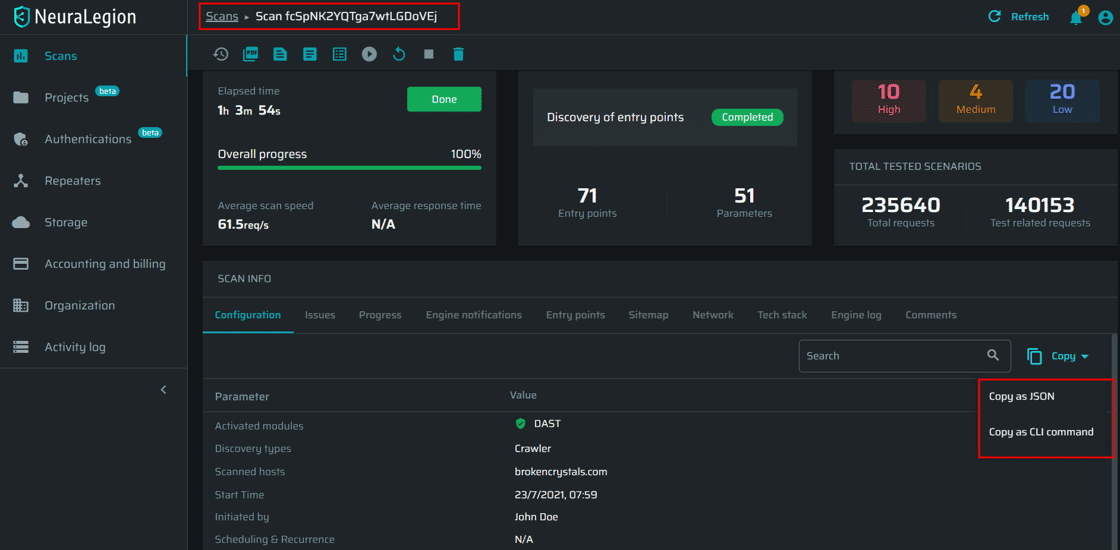This screenshot has width=1120, height=550.
Task: Click the Projects folder icon
Action: 21,97
